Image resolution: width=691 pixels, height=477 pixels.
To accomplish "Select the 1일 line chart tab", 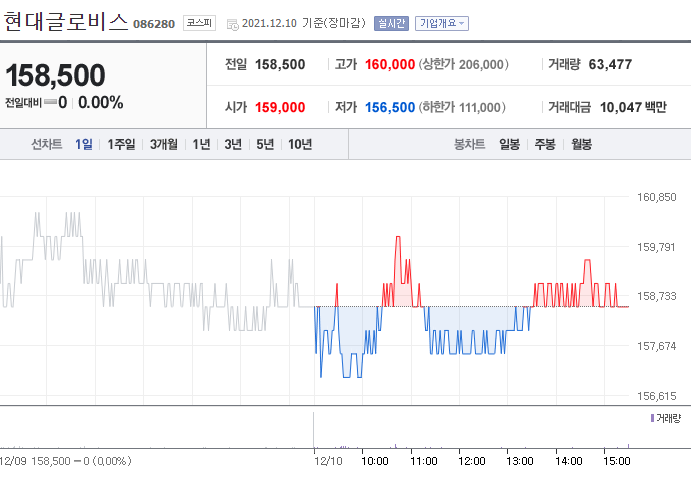I will 84,144.
